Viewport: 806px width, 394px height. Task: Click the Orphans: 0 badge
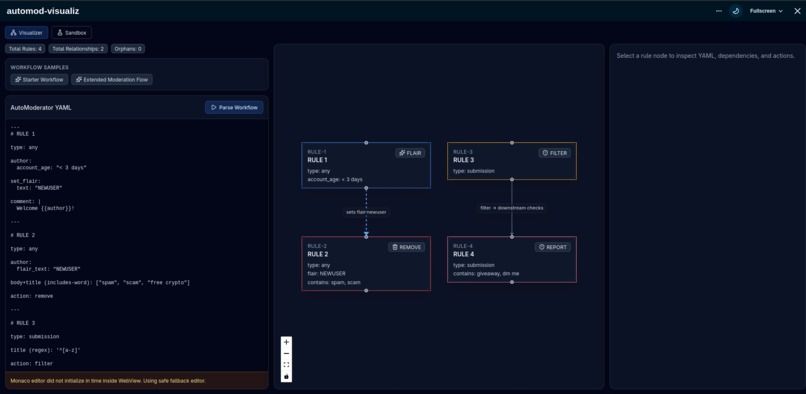coord(128,49)
